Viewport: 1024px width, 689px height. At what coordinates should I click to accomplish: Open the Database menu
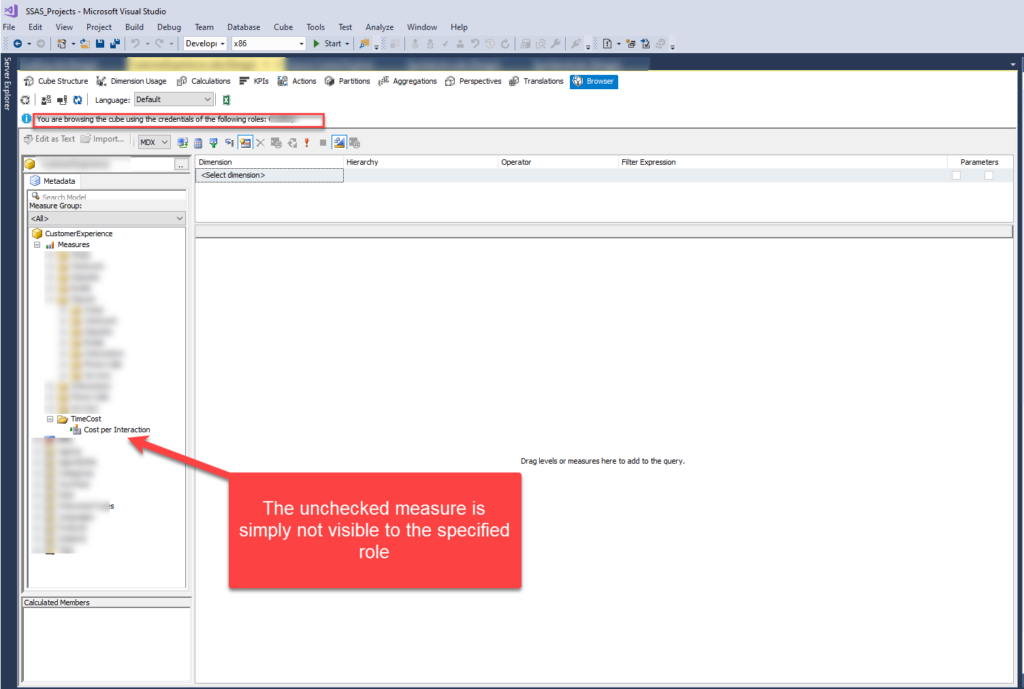point(244,27)
